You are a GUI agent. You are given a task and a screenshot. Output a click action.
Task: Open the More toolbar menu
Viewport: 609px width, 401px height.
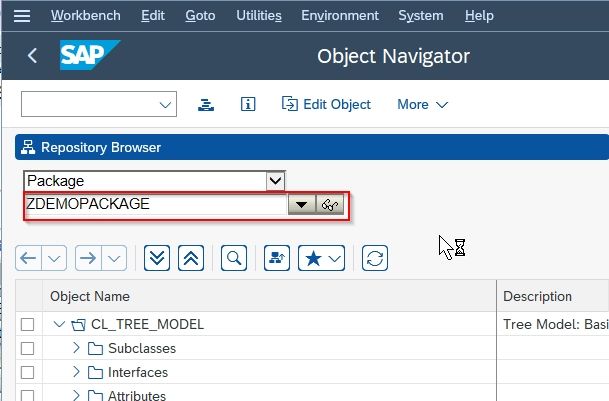[423, 105]
